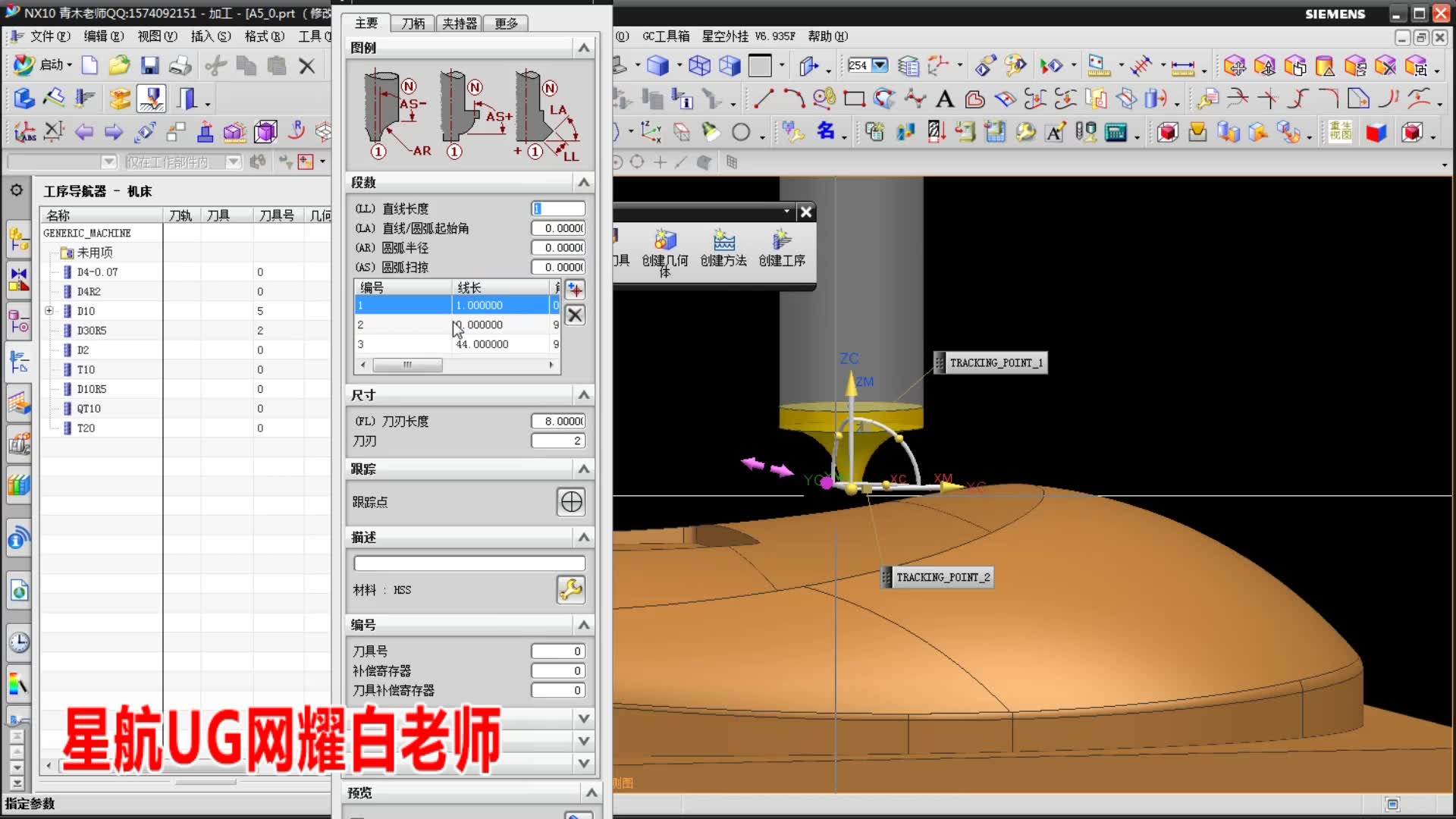Open the GC工具箱 menu

pyautogui.click(x=666, y=36)
